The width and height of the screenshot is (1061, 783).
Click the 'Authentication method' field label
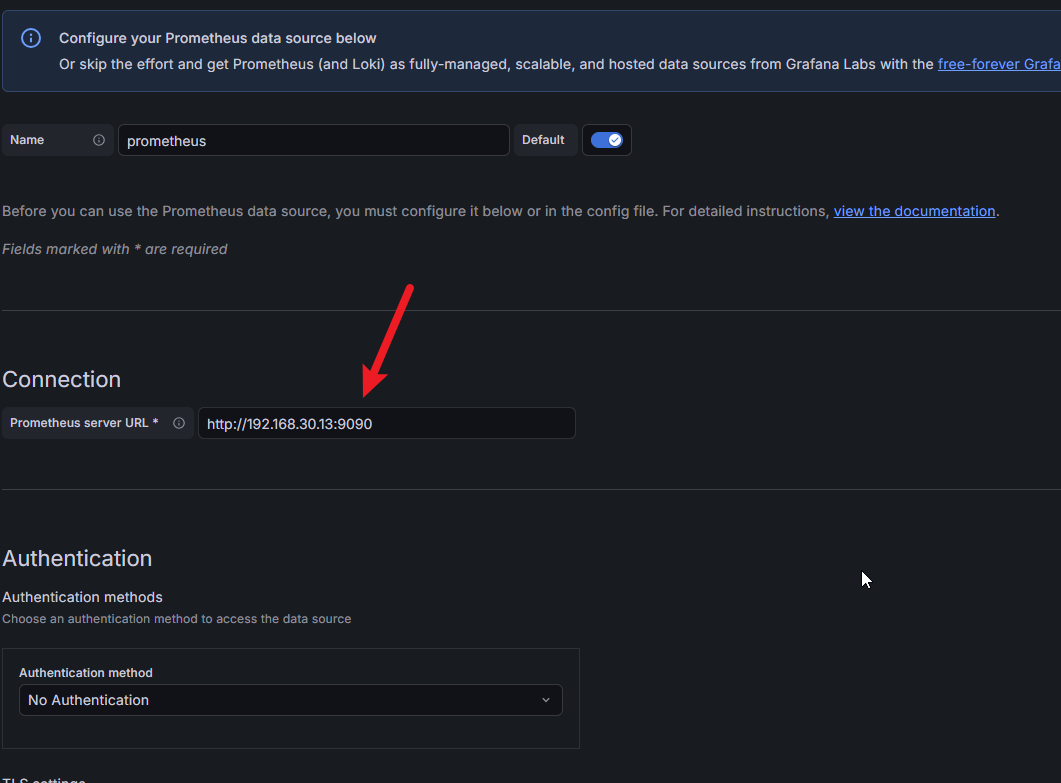pyautogui.click(x=86, y=673)
